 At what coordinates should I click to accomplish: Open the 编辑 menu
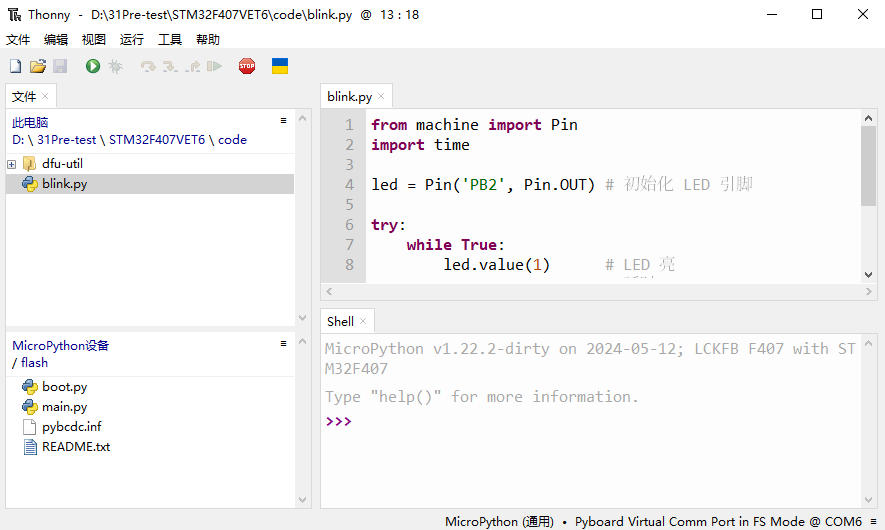click(56, 40)
